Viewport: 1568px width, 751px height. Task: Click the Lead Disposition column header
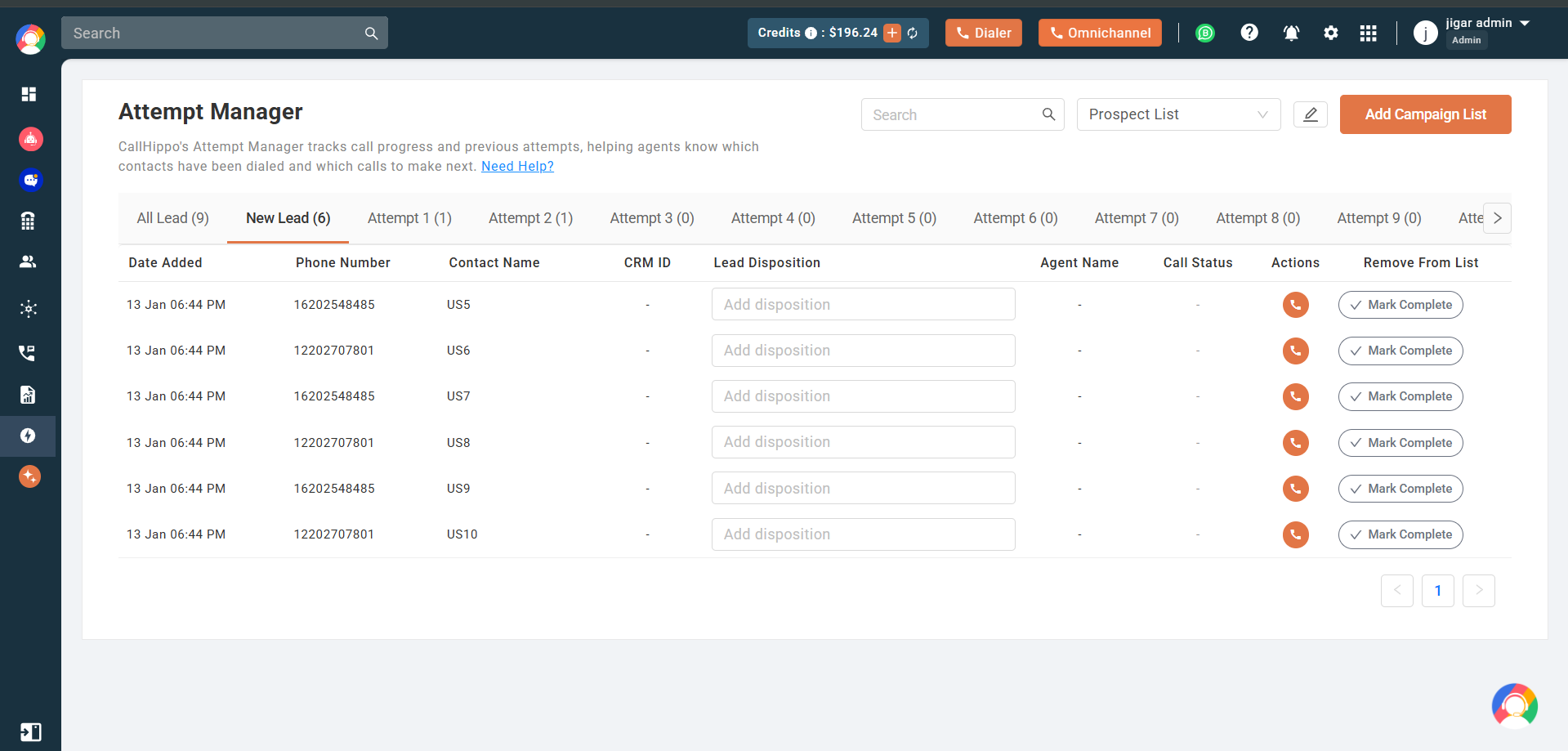pyautogui.click(x=766, y=262)
